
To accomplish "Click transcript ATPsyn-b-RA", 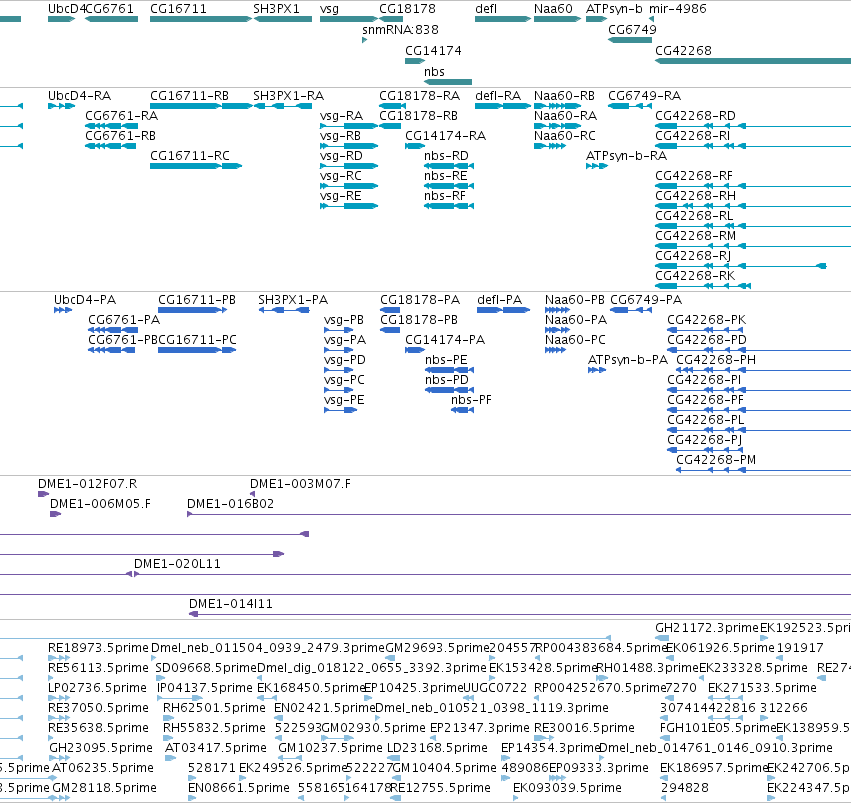I will click(x=626, y=156).
